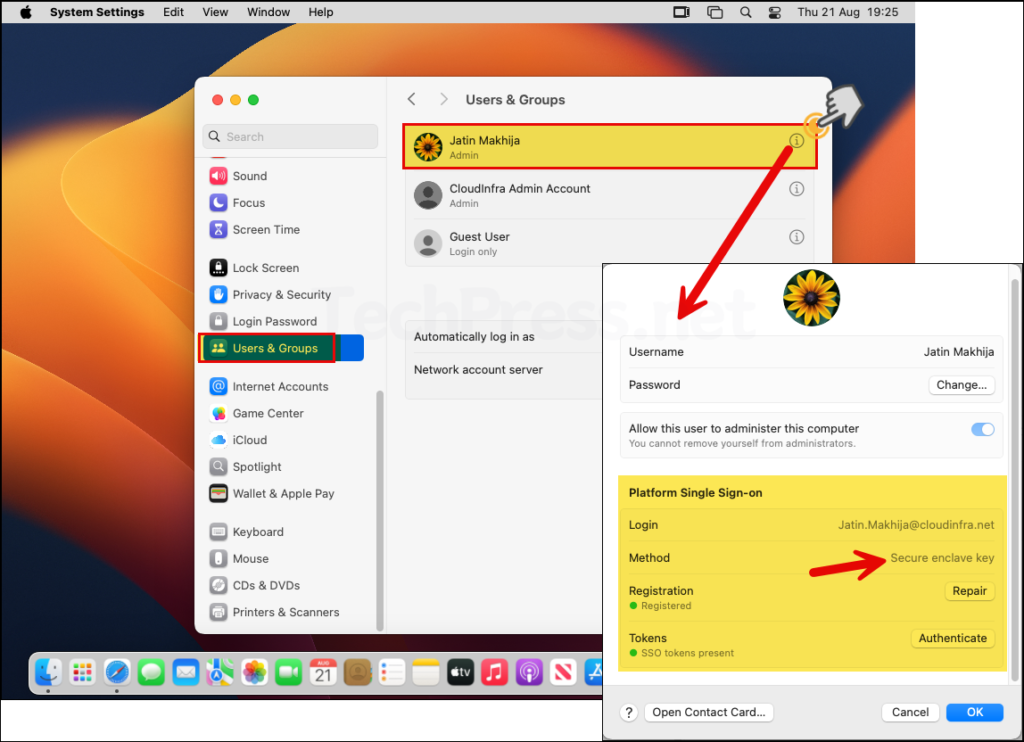The image size is (1024, 742).
Task: Open the Help menu
Action: click(321, 12)
